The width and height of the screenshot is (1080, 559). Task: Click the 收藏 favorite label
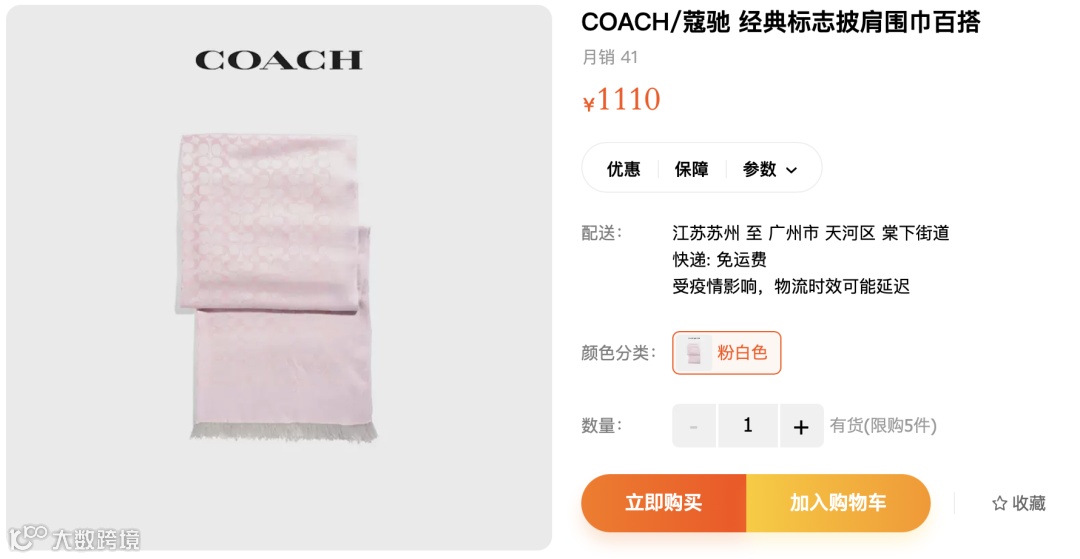click(1029, 503)
